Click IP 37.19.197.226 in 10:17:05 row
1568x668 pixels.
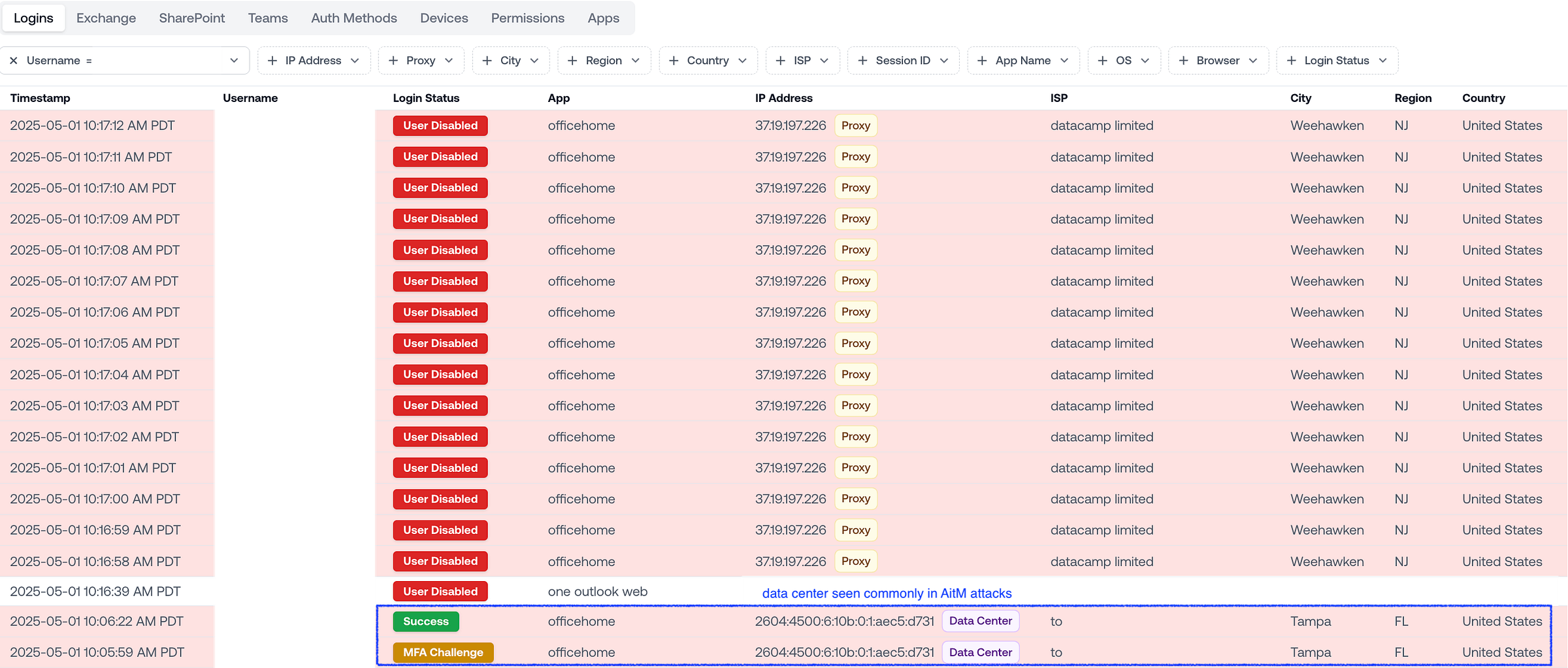[x=791, y=344]
